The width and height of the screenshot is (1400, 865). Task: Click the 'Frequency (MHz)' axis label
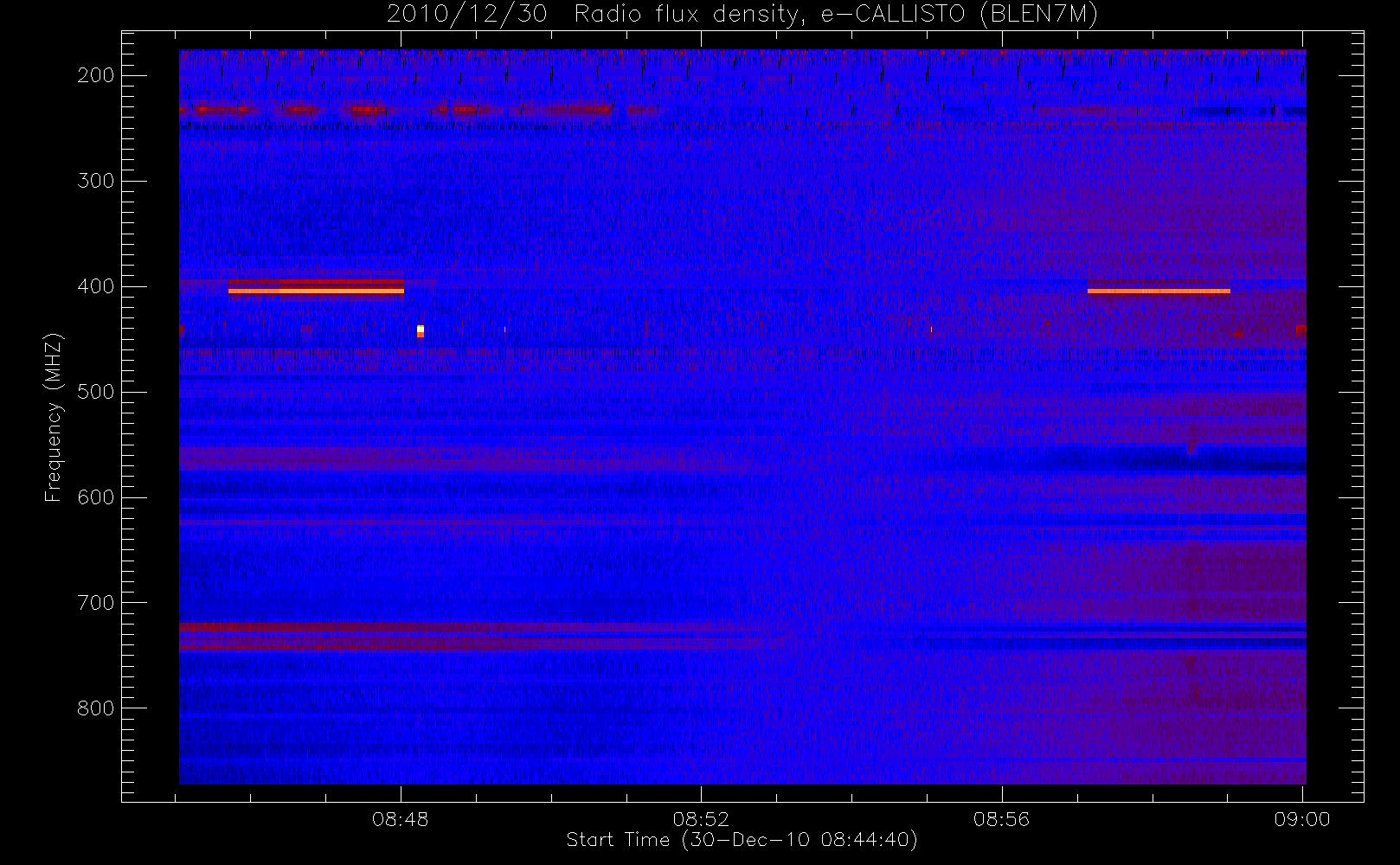[54, 417]
